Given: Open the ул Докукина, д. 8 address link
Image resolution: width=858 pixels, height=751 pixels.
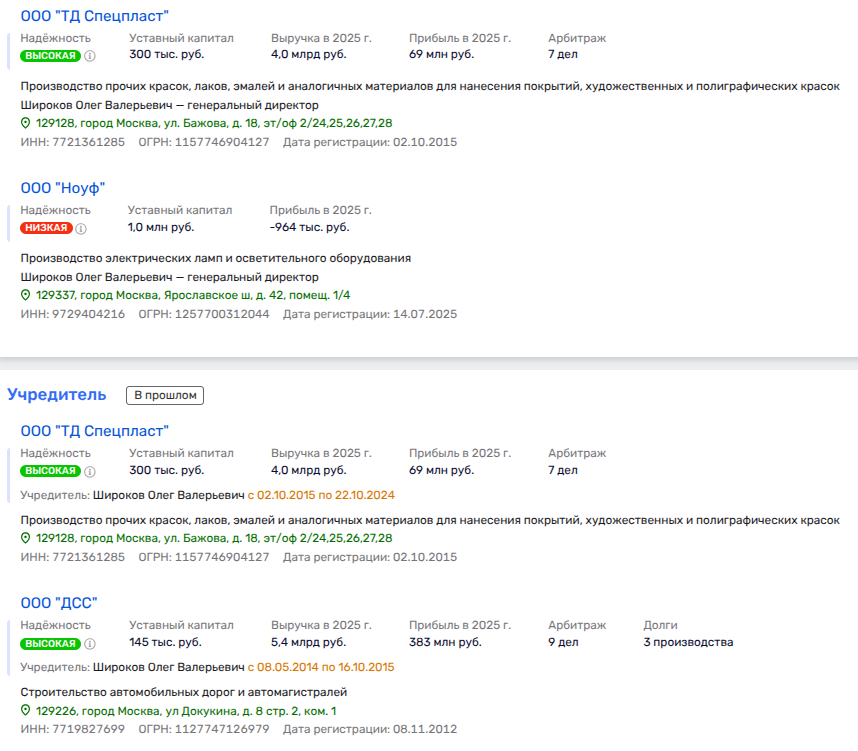Looking at the screenshot, I should point(186,711).
